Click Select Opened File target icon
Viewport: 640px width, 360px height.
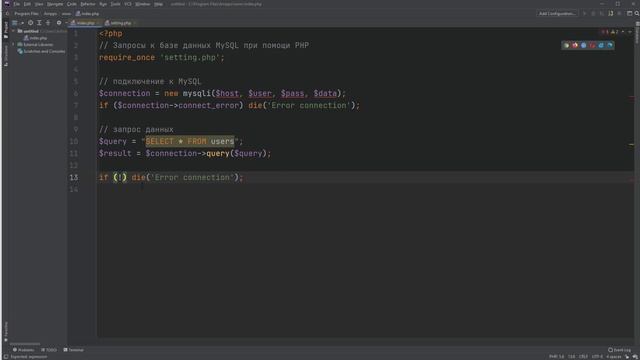pyautogui.click(x=30, y=23)
